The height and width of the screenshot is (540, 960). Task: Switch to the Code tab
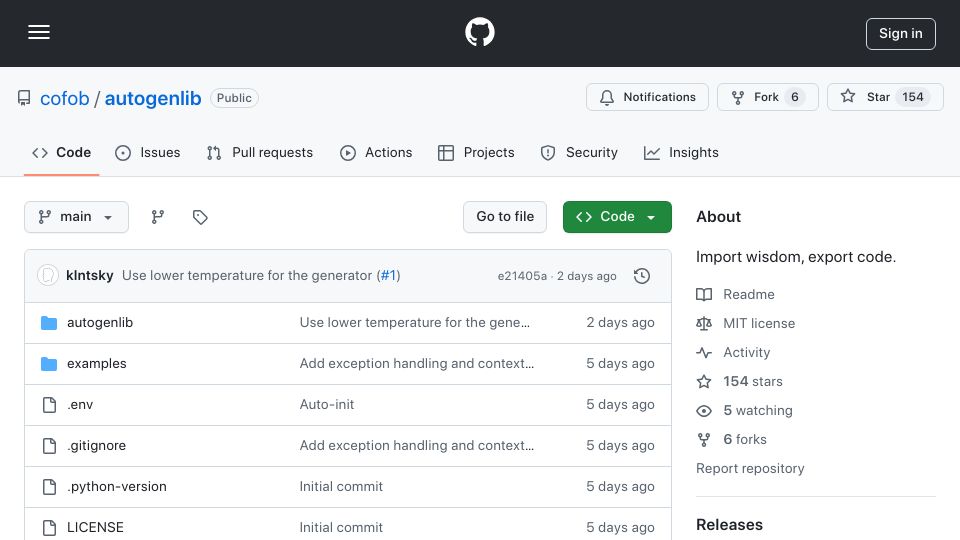[61, 152]
